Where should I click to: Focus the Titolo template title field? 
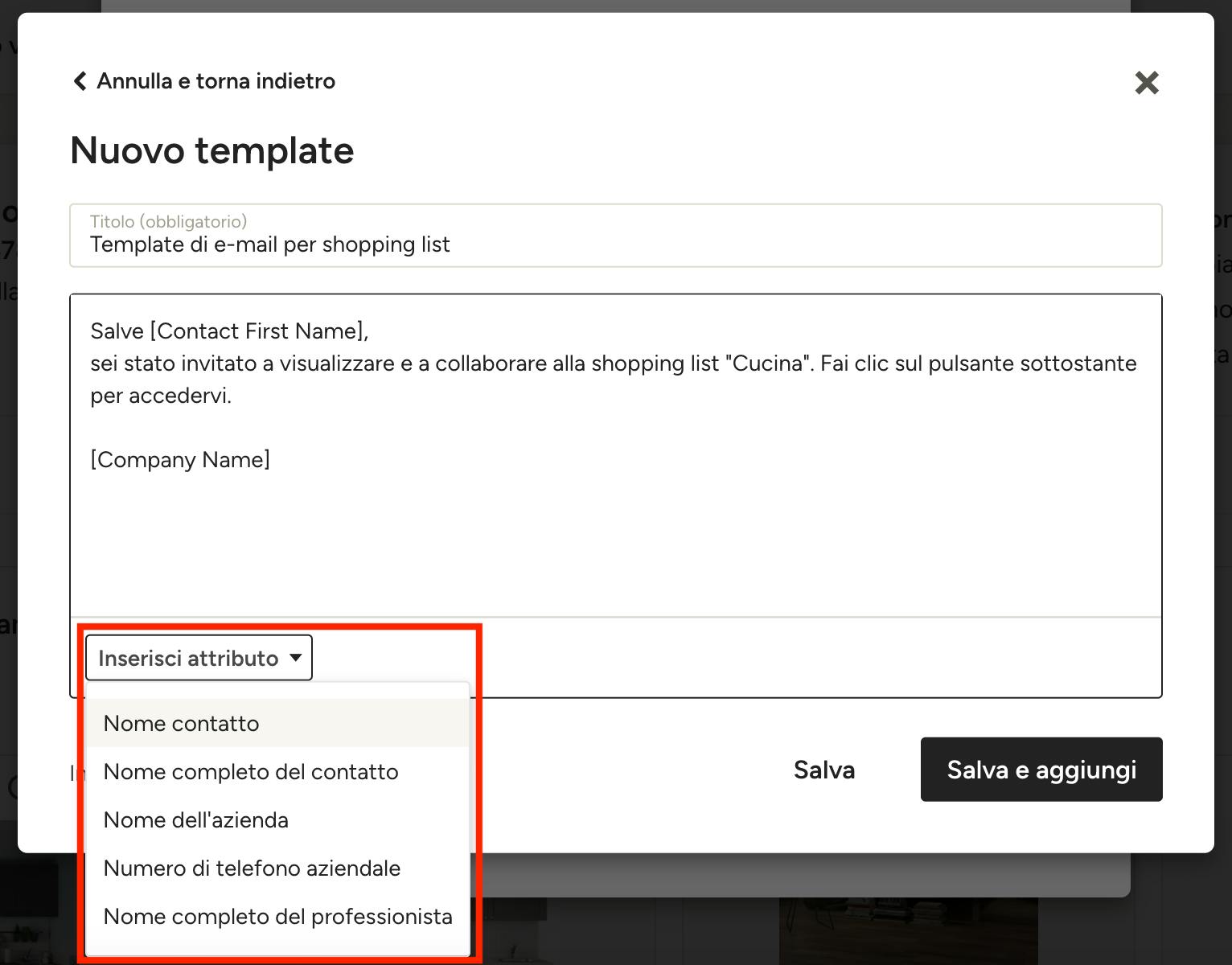click(x=616, y=236)
